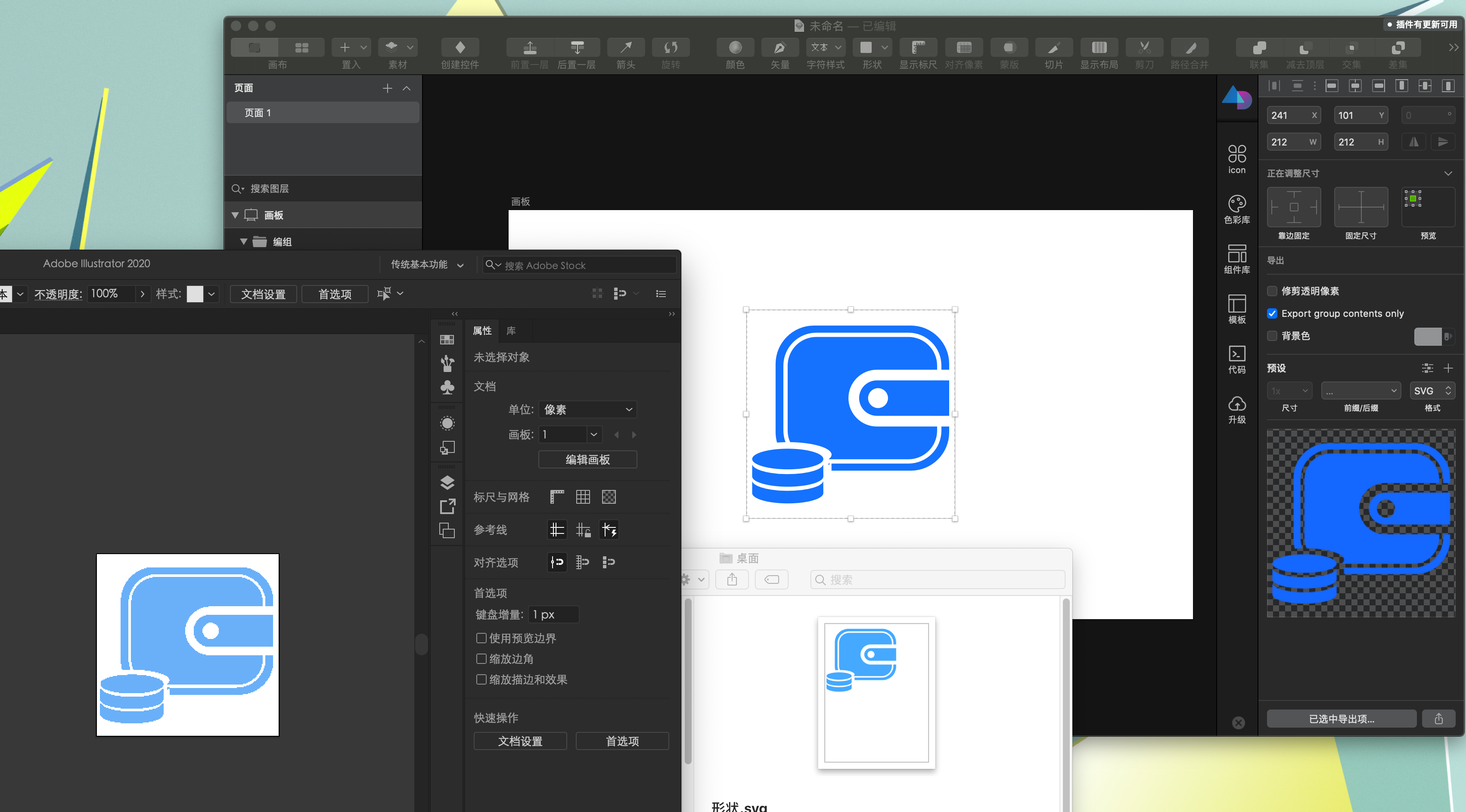Screen dimensions: 1466x812
Task: Collapse the 编组 group layer
Action: click(x=244, y=242)
